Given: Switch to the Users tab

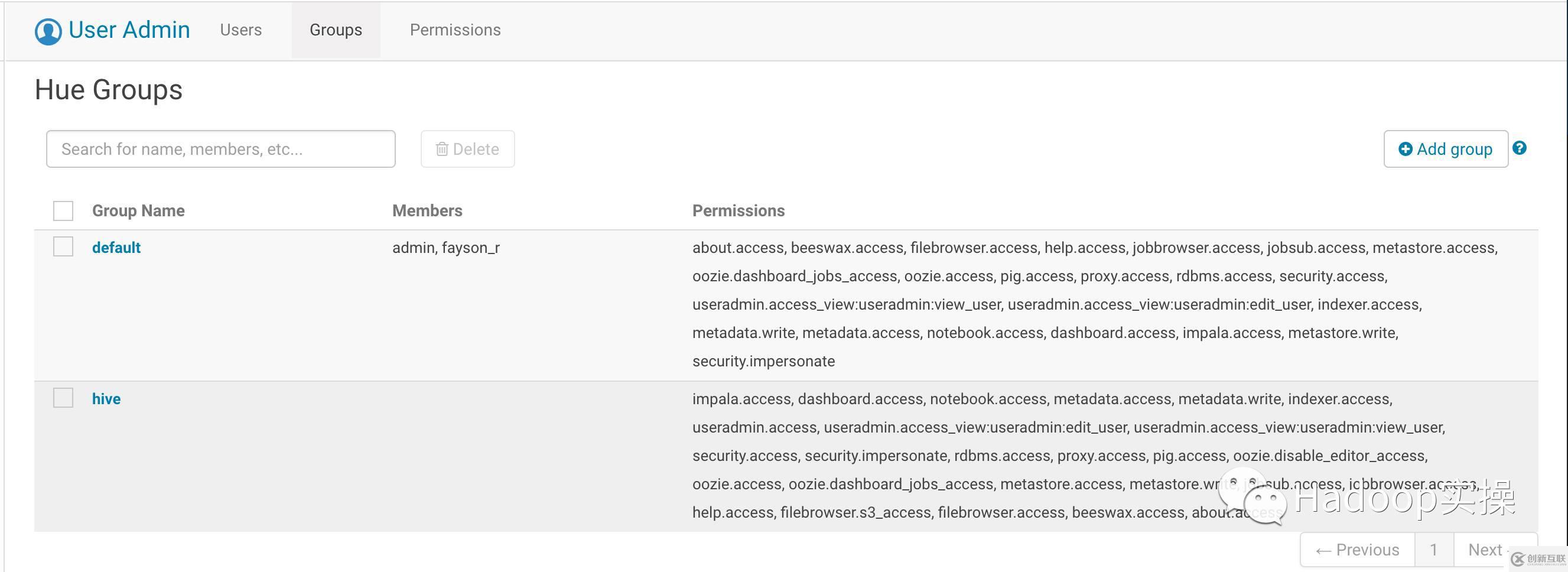Looking at the screenshot, I should tap(241, 30).
